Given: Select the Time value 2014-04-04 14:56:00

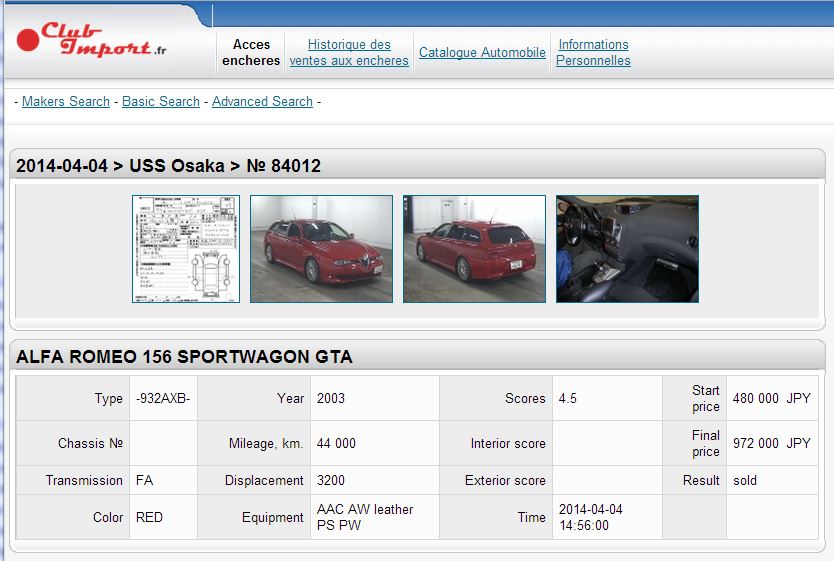Looking at the screenshot, I should click(x=590, y=517).
